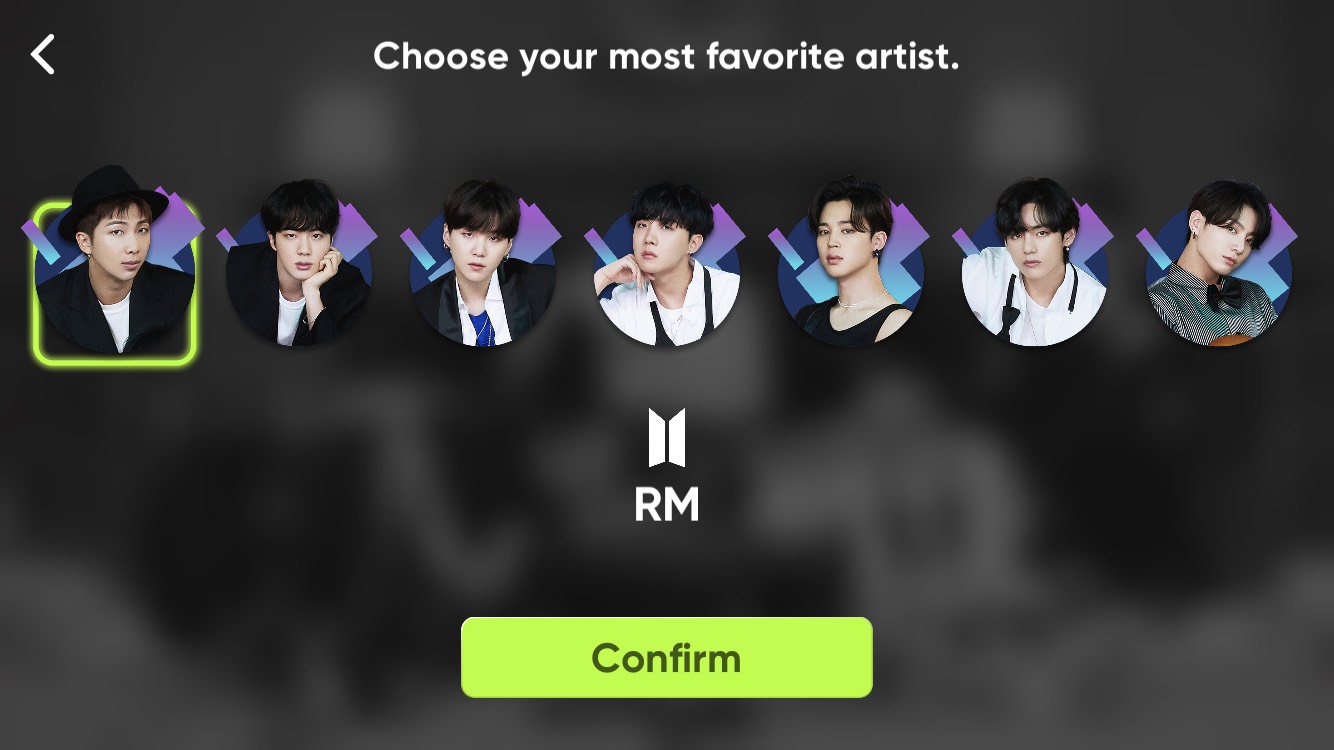Choose the avatar with the necklace

point(851,265)
